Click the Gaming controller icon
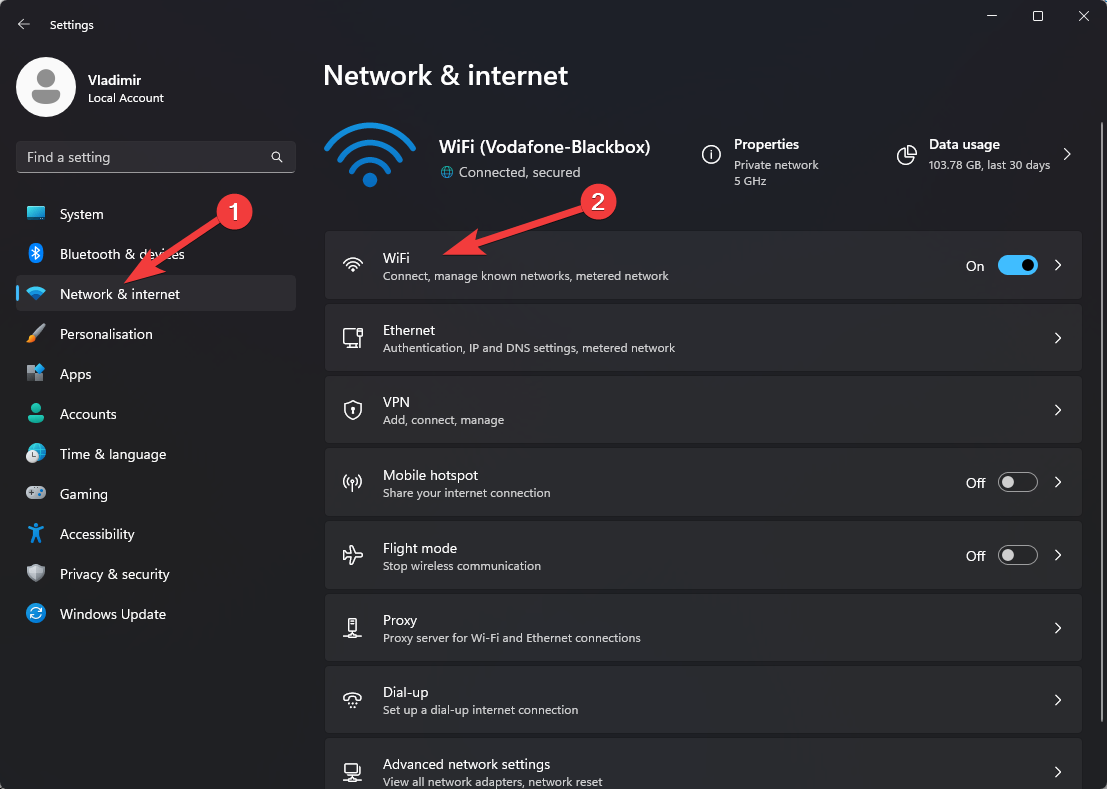The image size is (1107, 789). click(x=36, y=494)
